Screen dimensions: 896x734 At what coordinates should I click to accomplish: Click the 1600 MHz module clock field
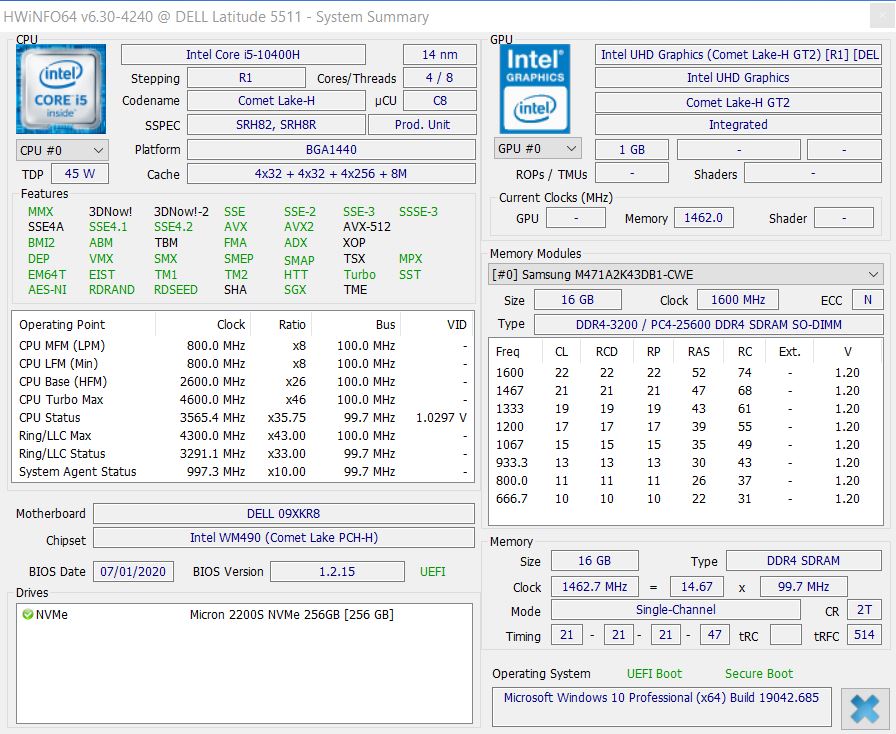(x=738, y=300)
